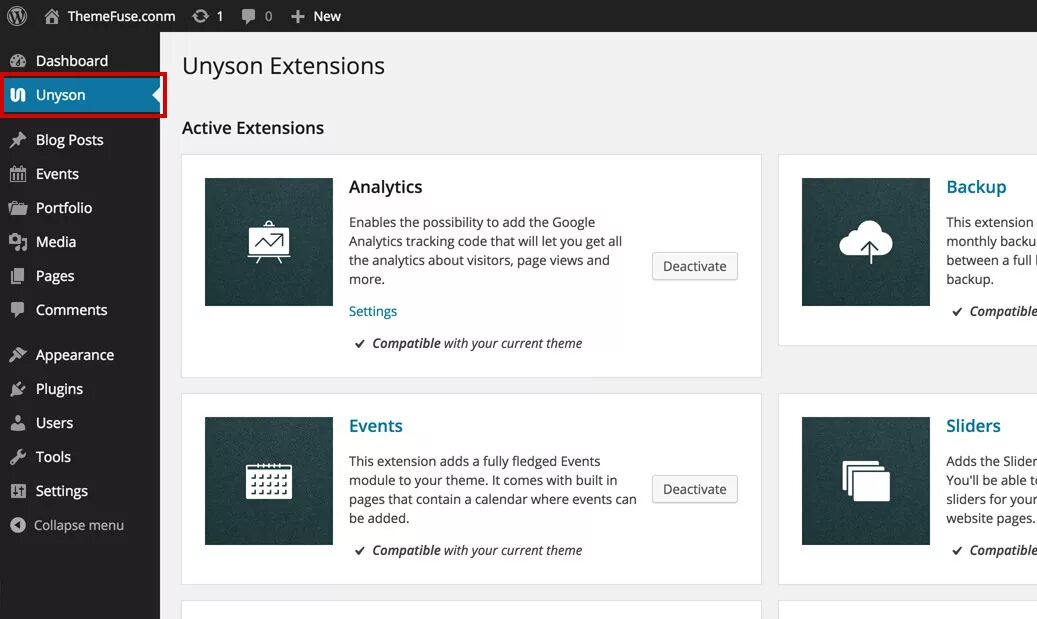Open the Plugins menu item

tap(59, 389)
